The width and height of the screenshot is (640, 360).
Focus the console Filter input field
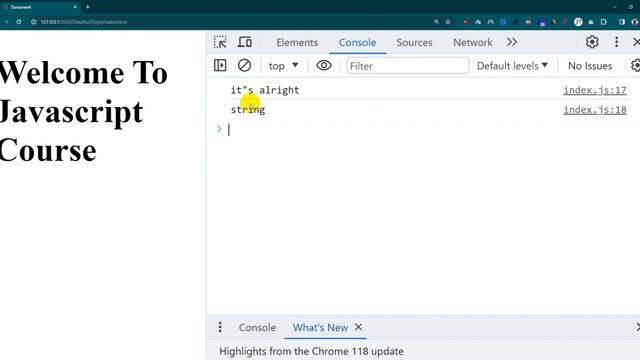(x=407, y=66)
